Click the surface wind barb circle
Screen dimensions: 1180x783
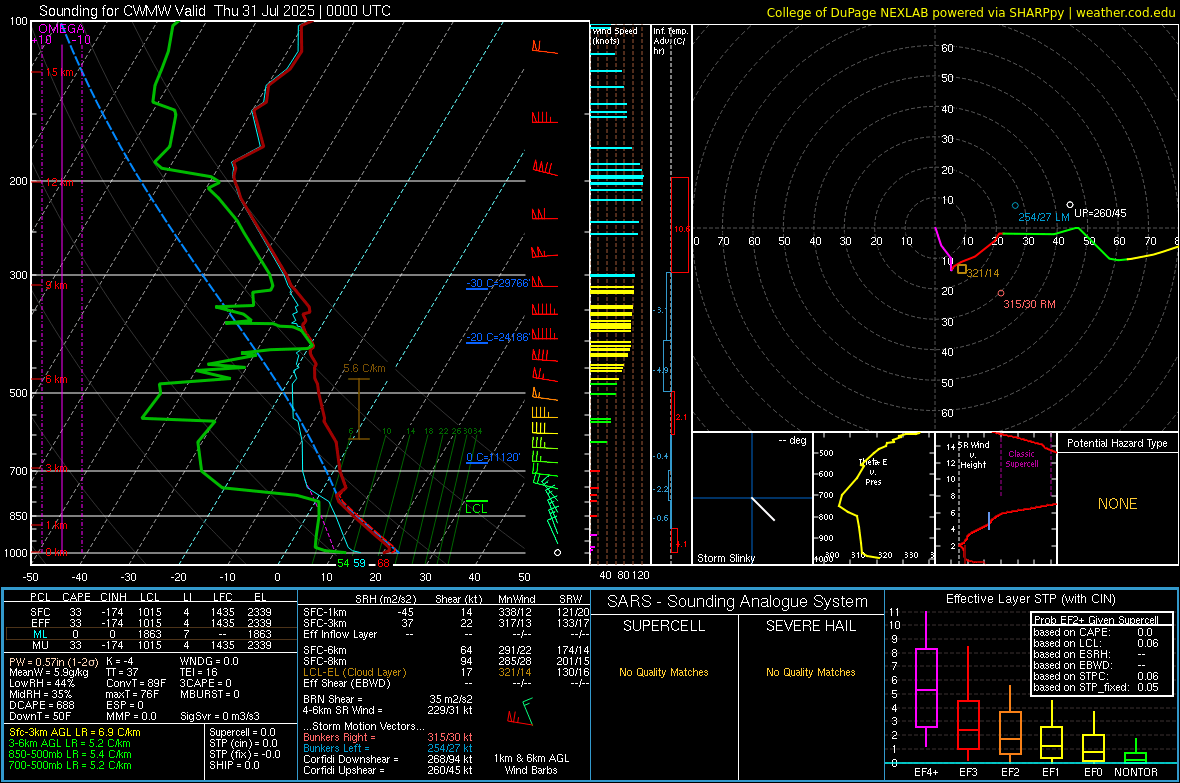(x=558, y=553)
